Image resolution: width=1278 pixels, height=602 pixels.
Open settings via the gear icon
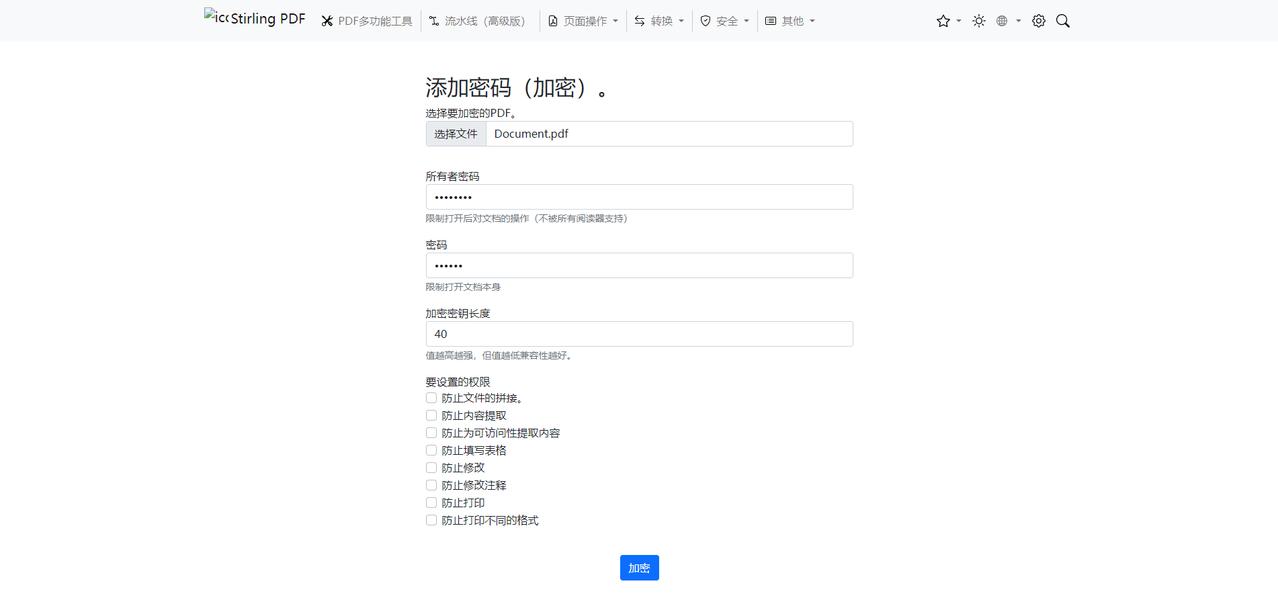click(x=1038, y=21)
